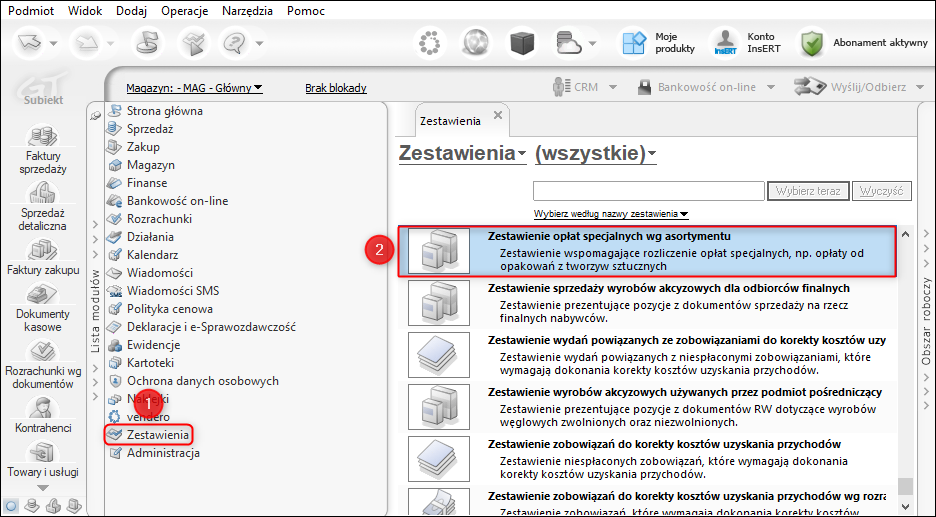936x517 pixels.
Task: Click the flag on coins toolbar icon
Action: (x=146, y=43)
